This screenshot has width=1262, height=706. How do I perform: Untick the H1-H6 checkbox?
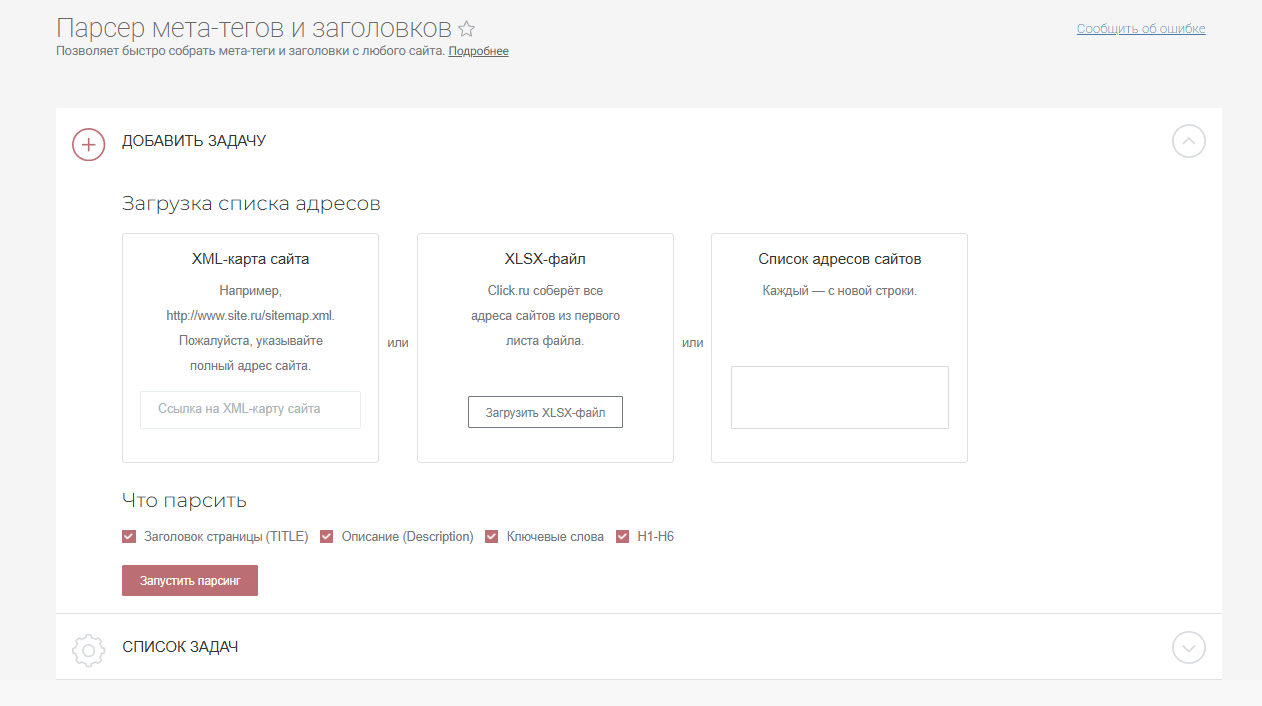coord(623,537)
